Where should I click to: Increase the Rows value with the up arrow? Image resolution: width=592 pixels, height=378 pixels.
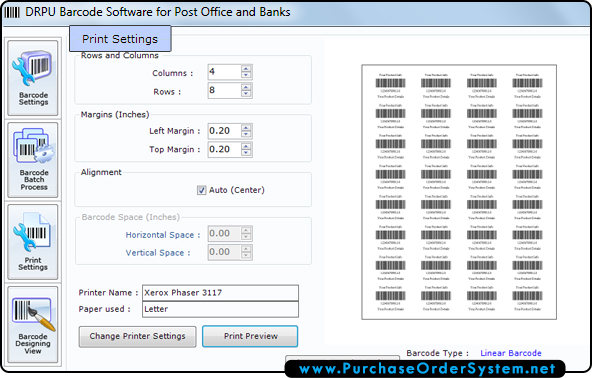pos(246,87)
